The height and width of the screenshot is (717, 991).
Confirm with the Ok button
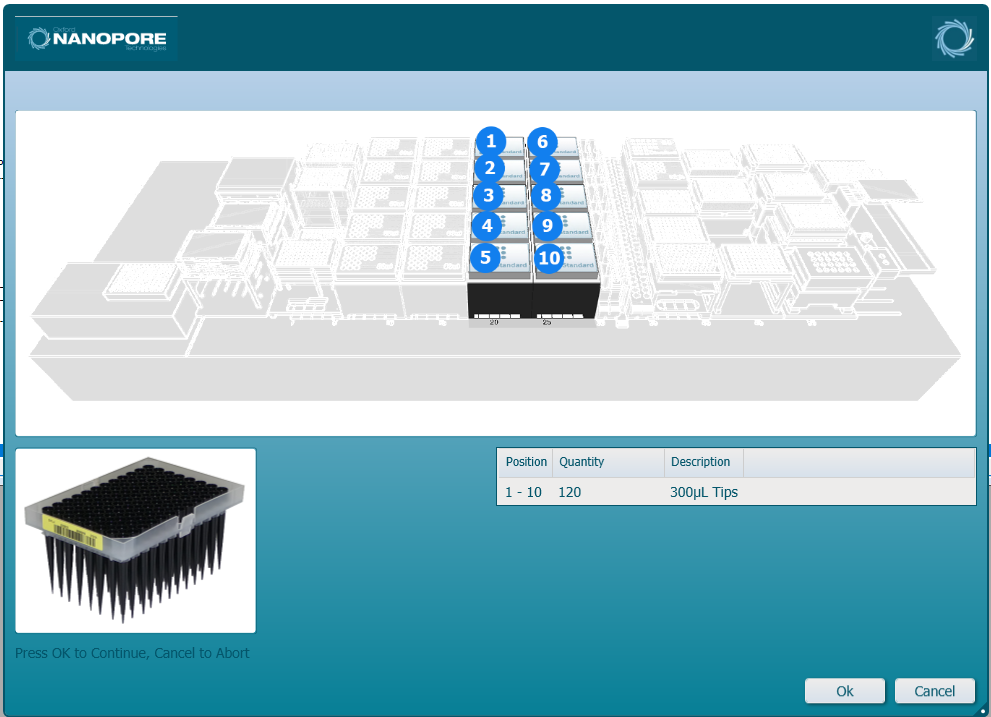[844, 691]
